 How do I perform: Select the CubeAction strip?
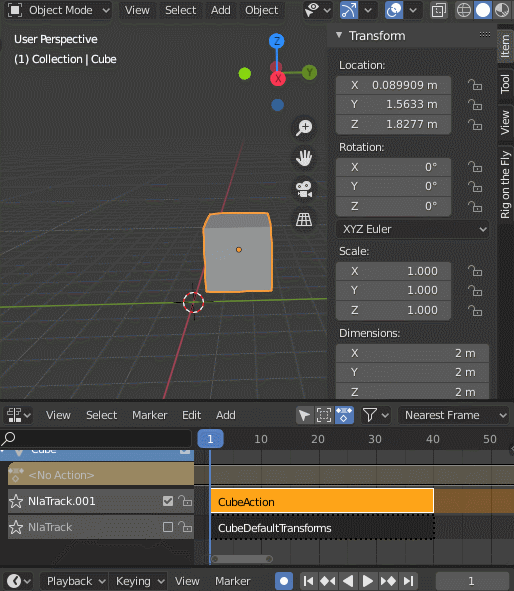[x=322, y=501]
